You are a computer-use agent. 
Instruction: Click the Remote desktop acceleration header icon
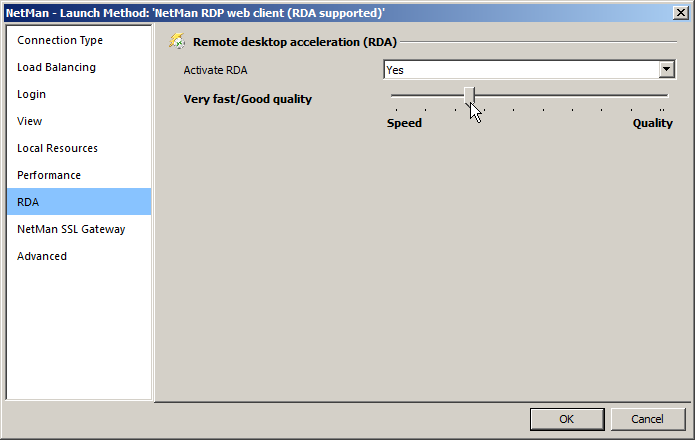tap(177, 42)
